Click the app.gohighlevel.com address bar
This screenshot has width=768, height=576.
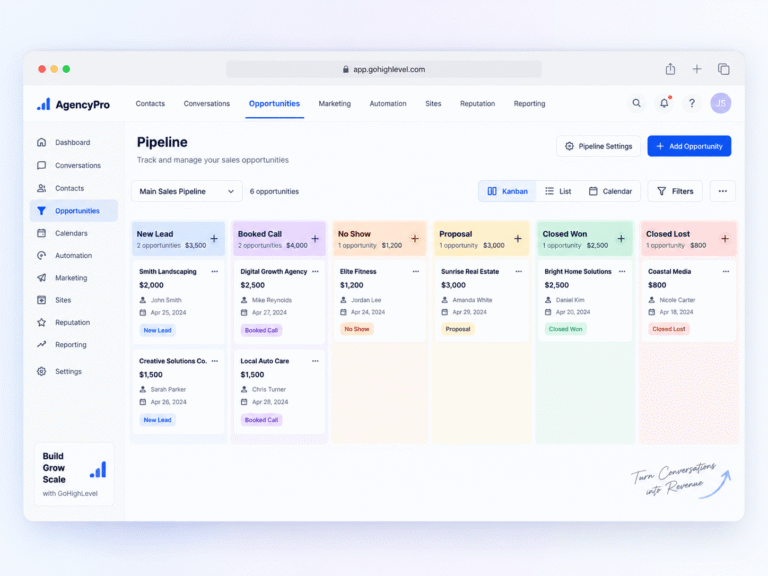[384, 69]
